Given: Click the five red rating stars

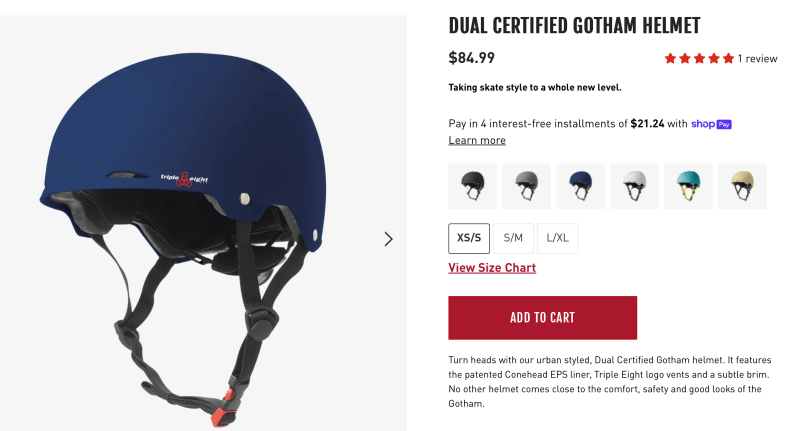Looking at the screenshot, I should pyautogui.click(x=699, y=59).
